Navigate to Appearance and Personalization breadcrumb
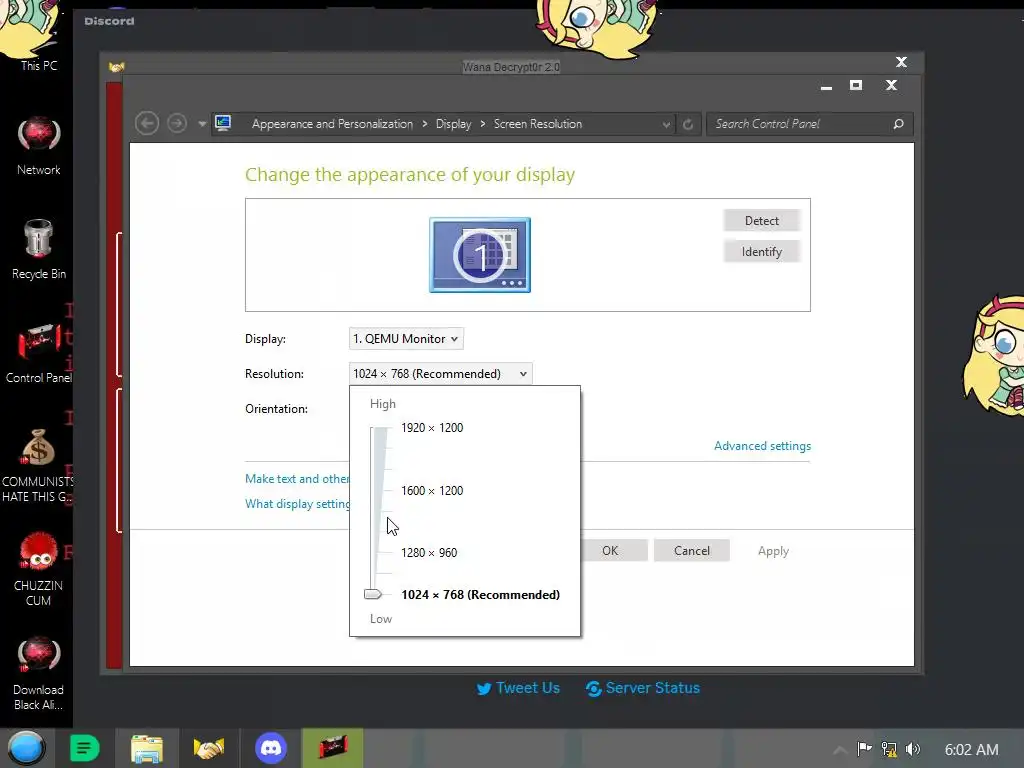Viewport: 1024px width, 768px height. point(332,124)
